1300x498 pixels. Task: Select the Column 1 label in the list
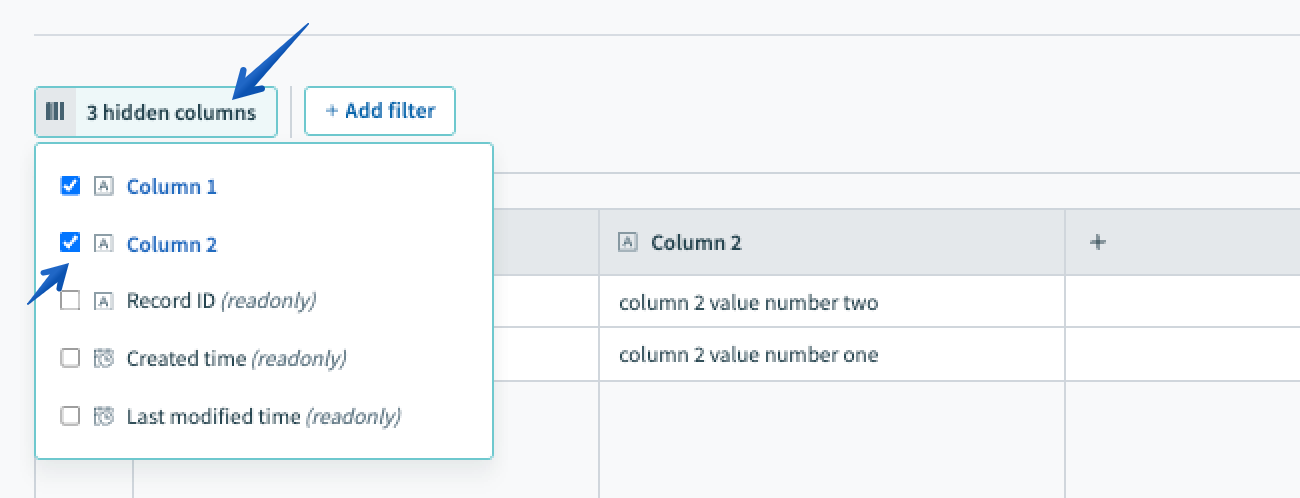point(171,187)
